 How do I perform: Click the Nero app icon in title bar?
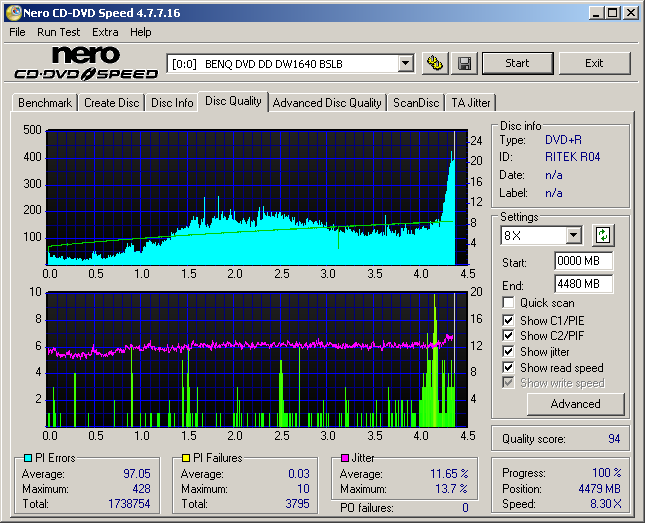[11, 13]
